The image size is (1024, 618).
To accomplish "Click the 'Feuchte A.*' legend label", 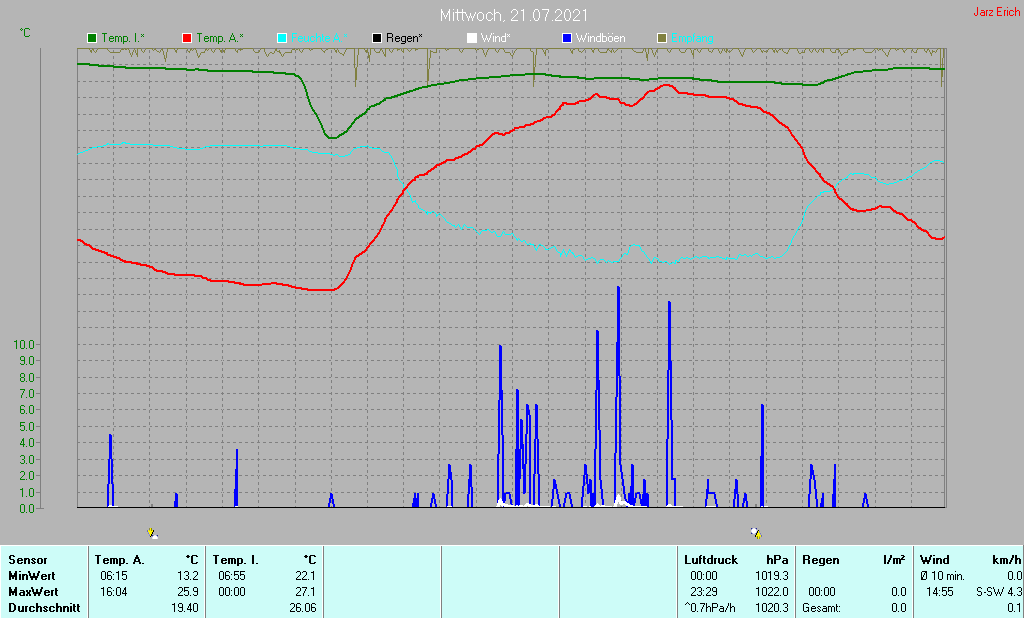I will 319,39.
